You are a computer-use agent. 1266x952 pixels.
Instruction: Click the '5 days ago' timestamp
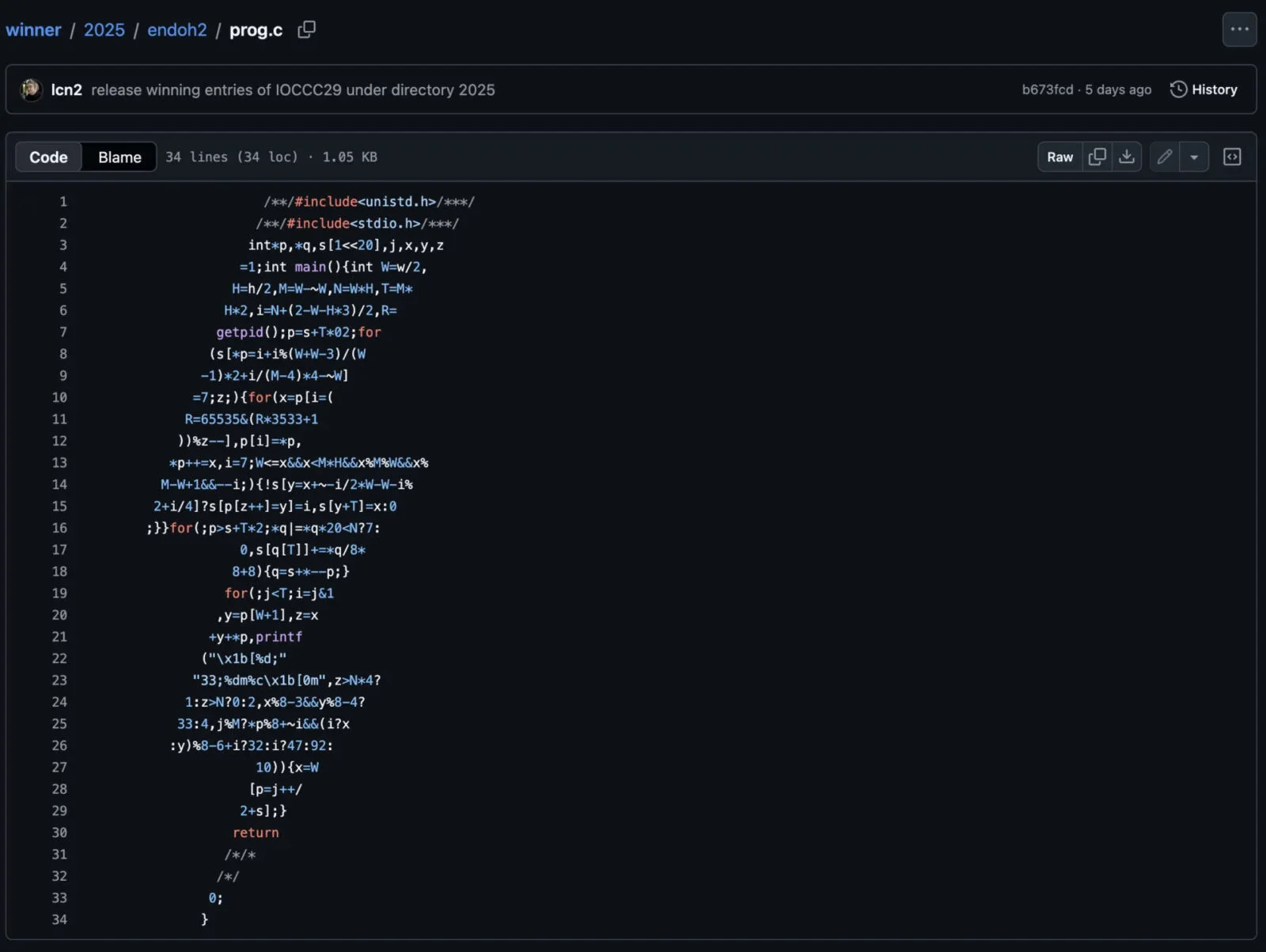pyautogui.click(x=1118, y=89)
